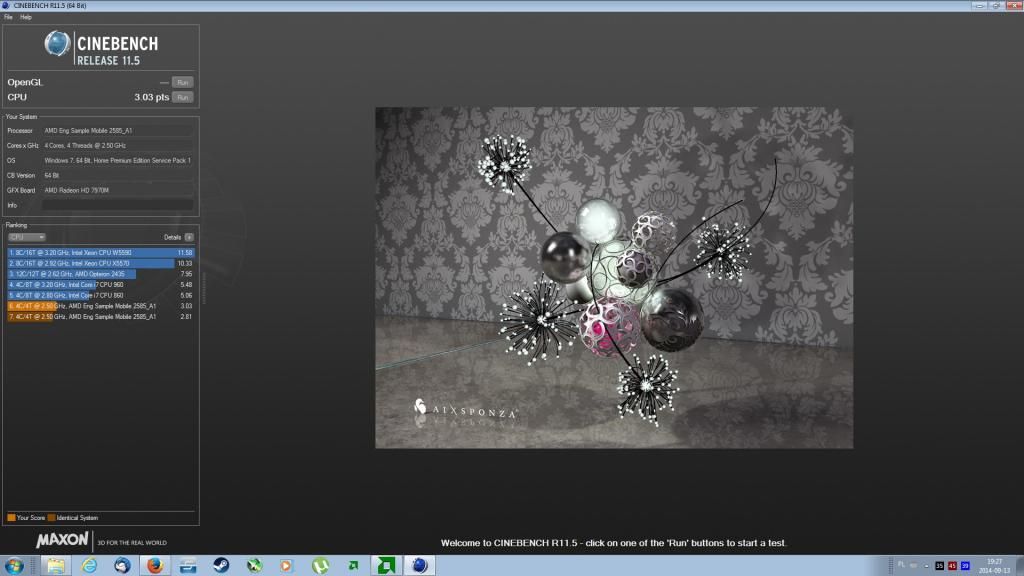This screenshot has width=1024, height=576.
Task: Open the printer/scanner app taskbar icon
Action: (x=188, y=566)
